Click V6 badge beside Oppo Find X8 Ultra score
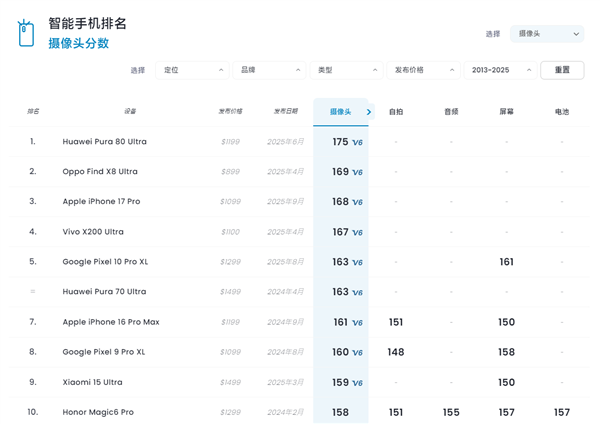The height and width of the screenshot is (424, 600). point(357,173)
